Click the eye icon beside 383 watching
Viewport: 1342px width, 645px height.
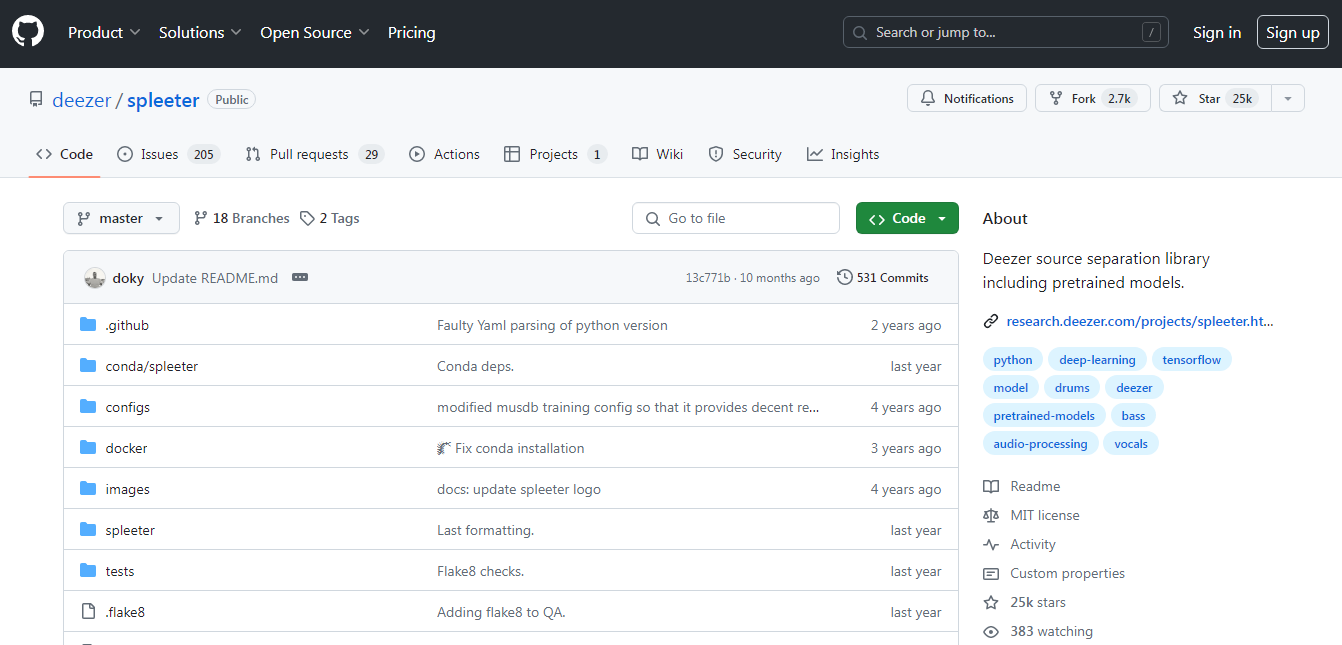pos(991,631)
